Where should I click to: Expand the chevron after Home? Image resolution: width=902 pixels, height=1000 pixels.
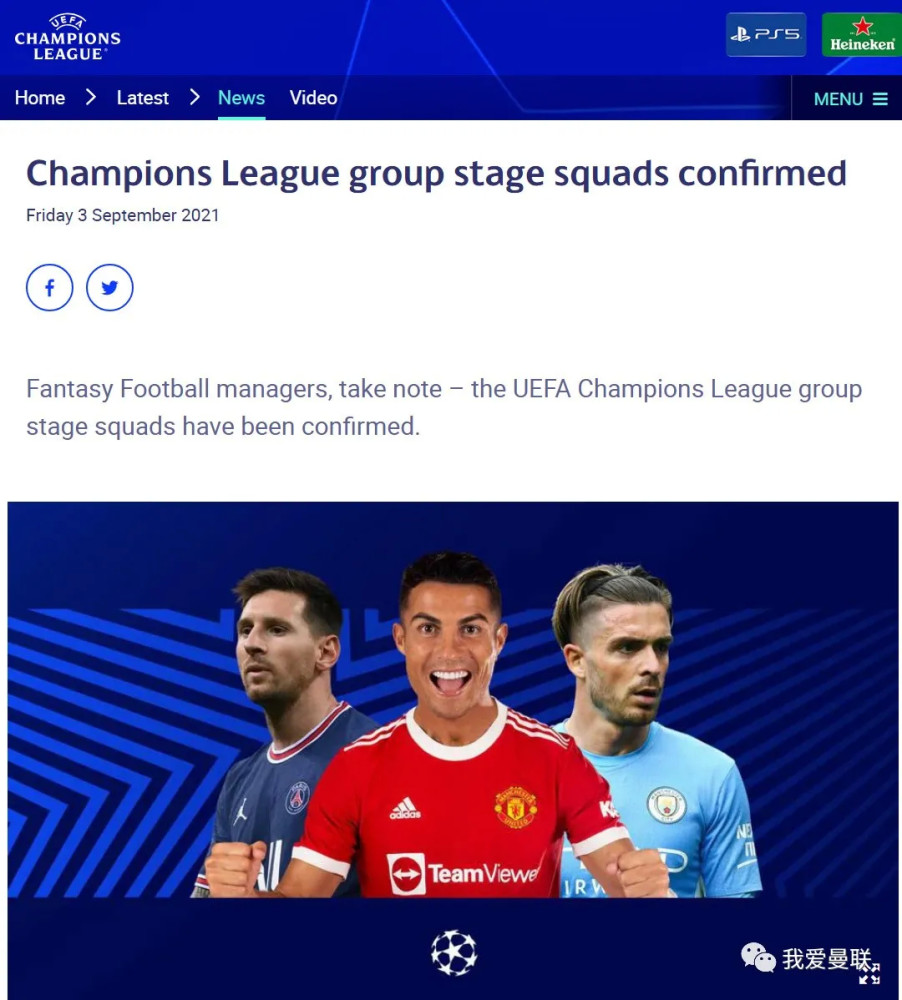91,98
